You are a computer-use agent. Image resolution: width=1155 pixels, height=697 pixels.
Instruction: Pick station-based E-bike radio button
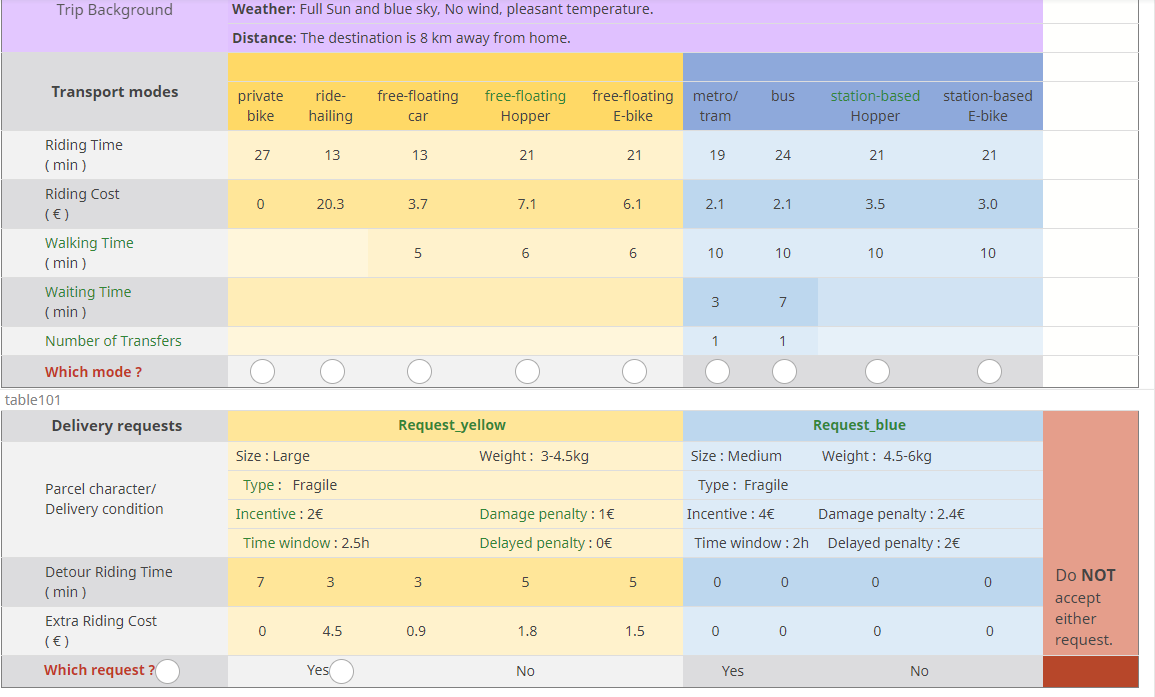coord(989,372)
